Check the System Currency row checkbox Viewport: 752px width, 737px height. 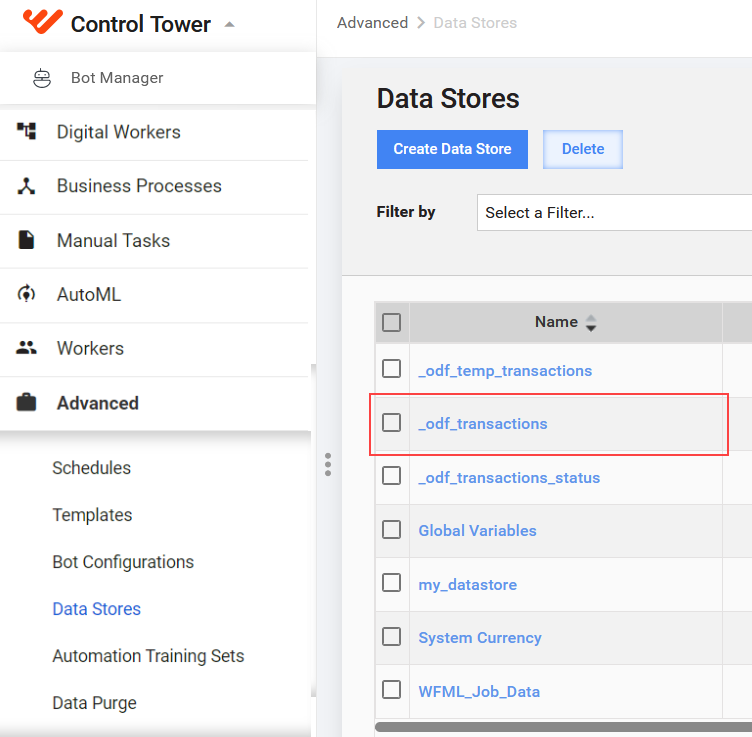pyautogui.click(x=391, y=636)
